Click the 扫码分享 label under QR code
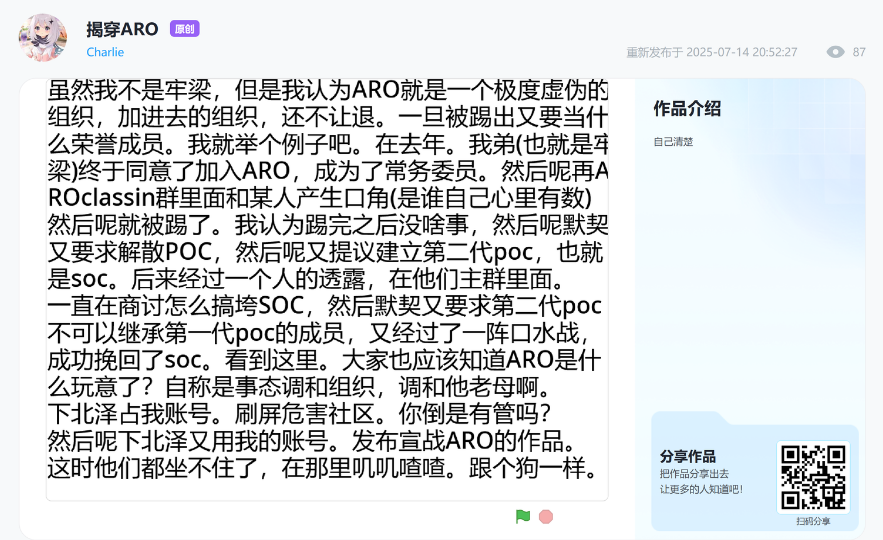Image resolution: width=883 pixels, height=540 pixels. tap(812, 521)
